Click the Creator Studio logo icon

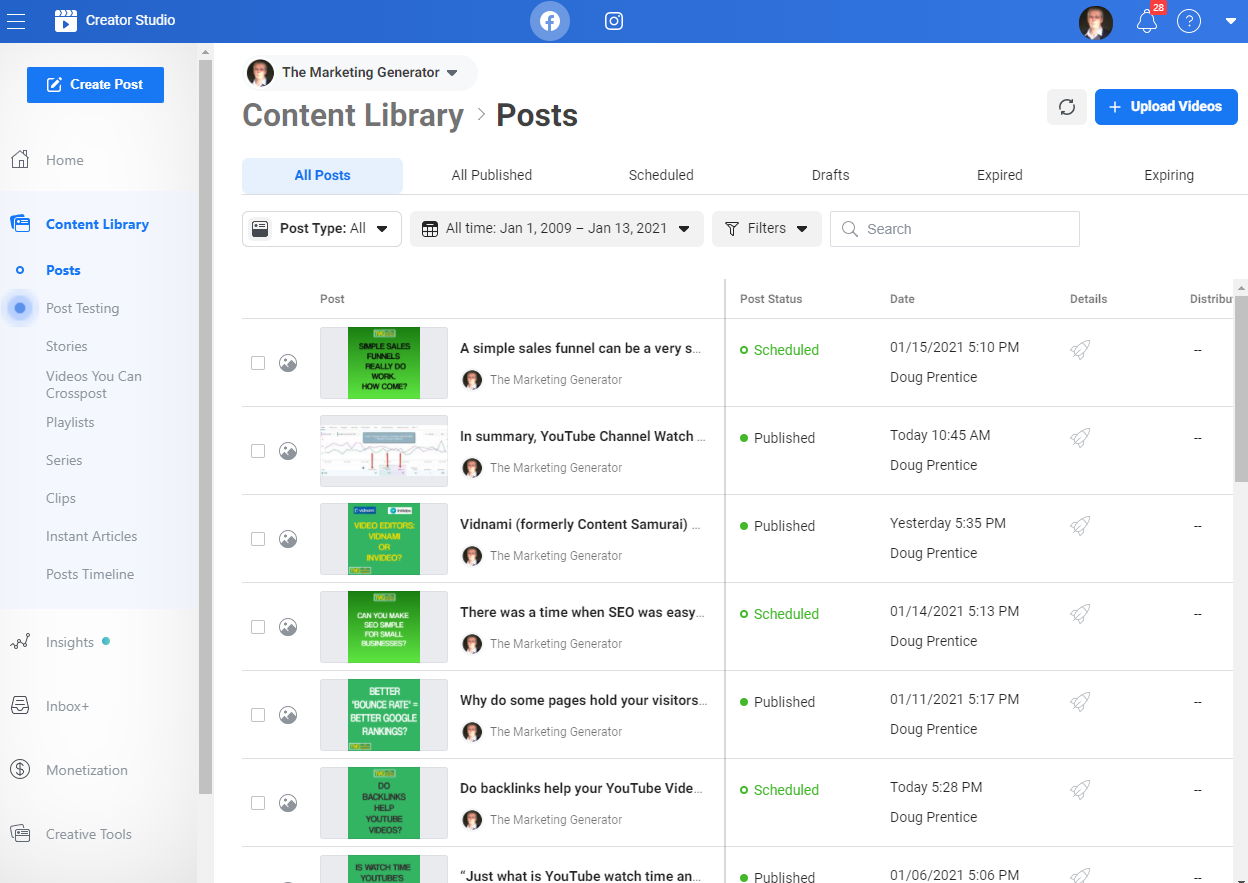[x=66, y=21]
